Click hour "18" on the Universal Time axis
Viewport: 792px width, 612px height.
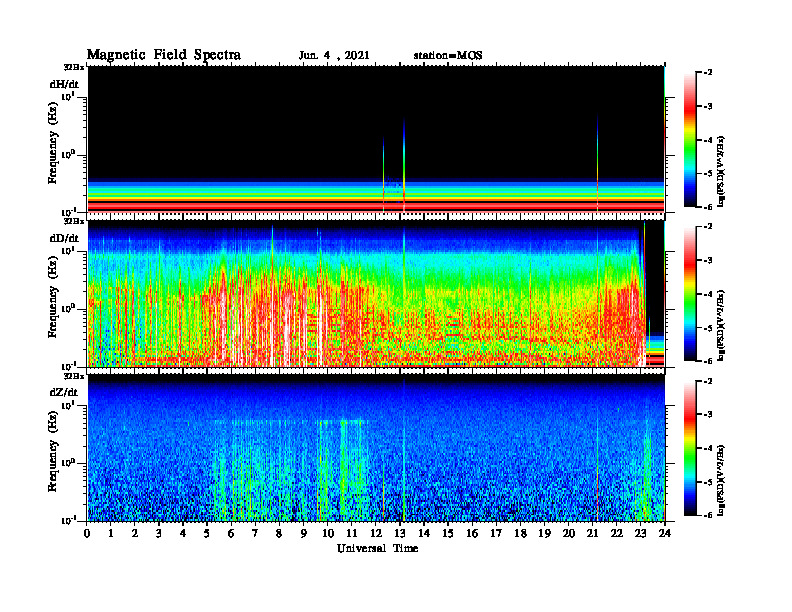[520, 534]
